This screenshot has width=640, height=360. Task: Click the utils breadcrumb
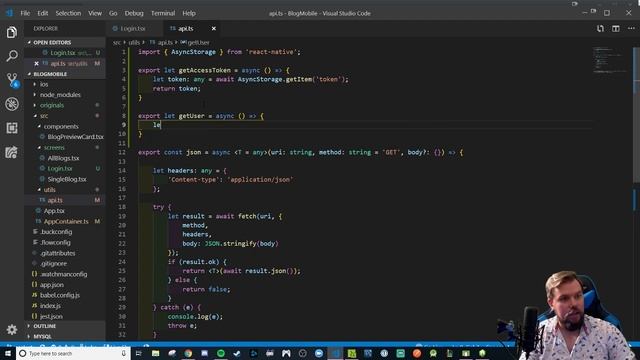134,42
